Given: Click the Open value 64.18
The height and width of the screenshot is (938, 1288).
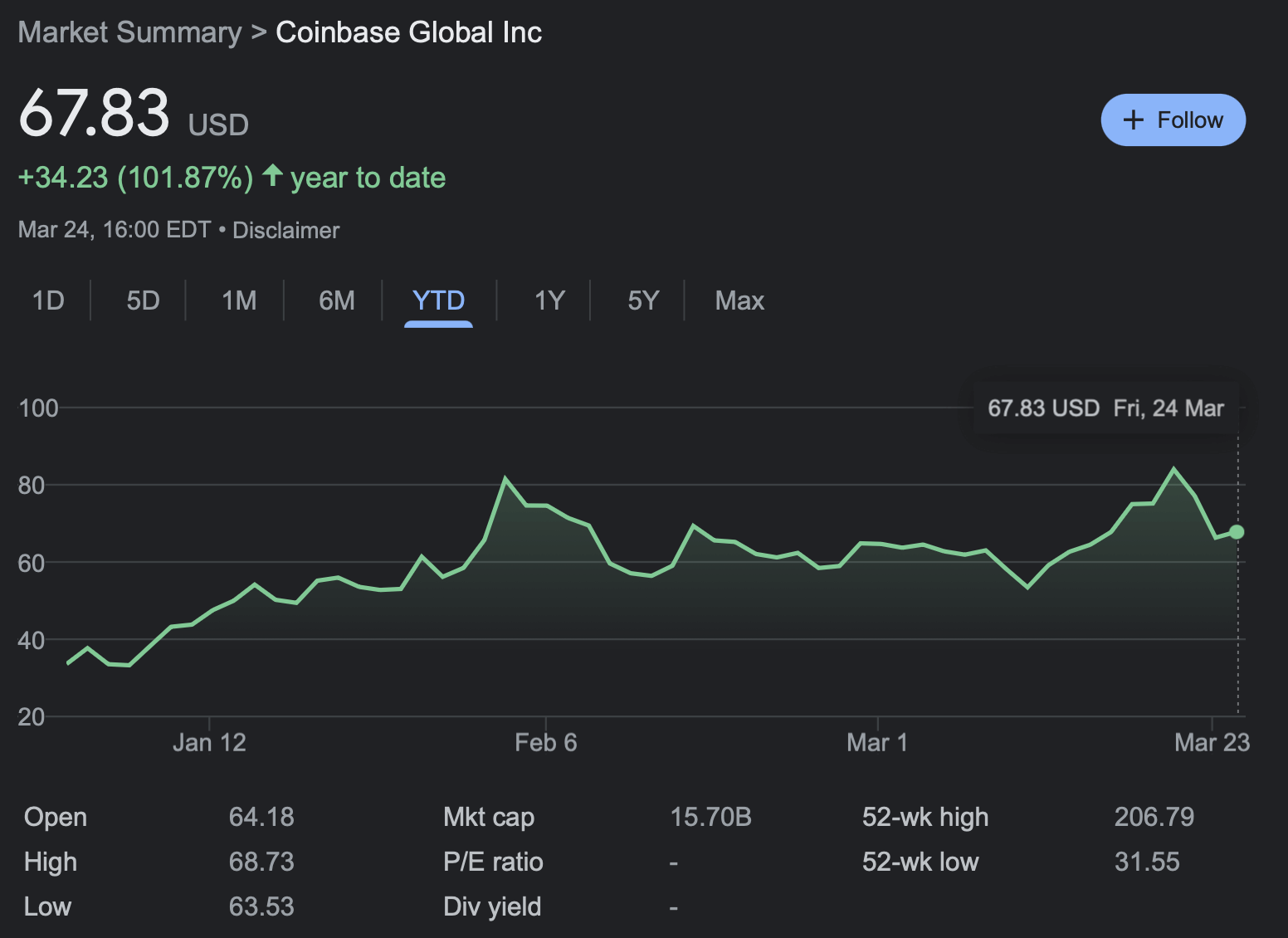Looking at the screenshot, I should pos(261,817).
